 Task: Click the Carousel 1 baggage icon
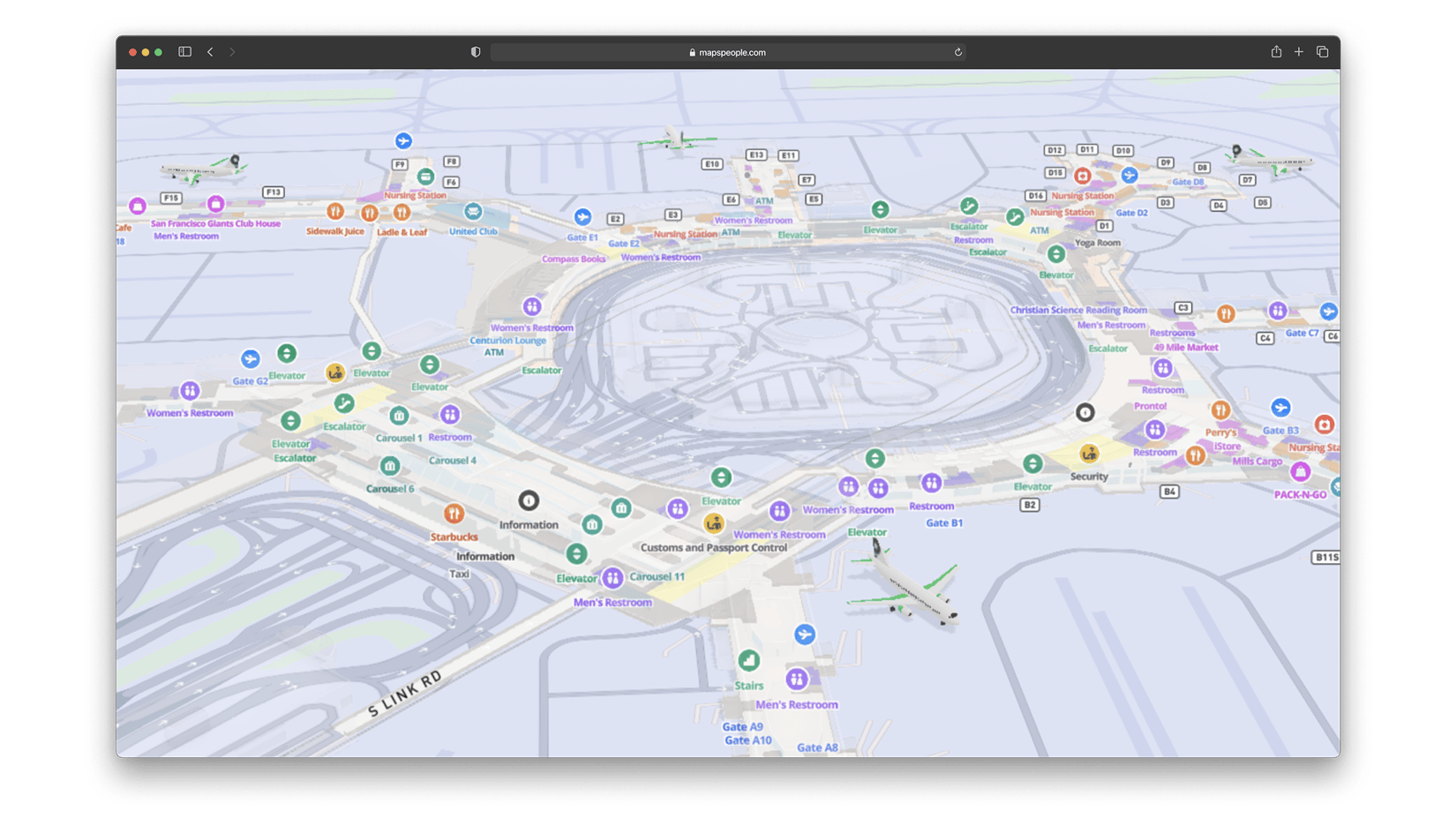tap(399, 416)
